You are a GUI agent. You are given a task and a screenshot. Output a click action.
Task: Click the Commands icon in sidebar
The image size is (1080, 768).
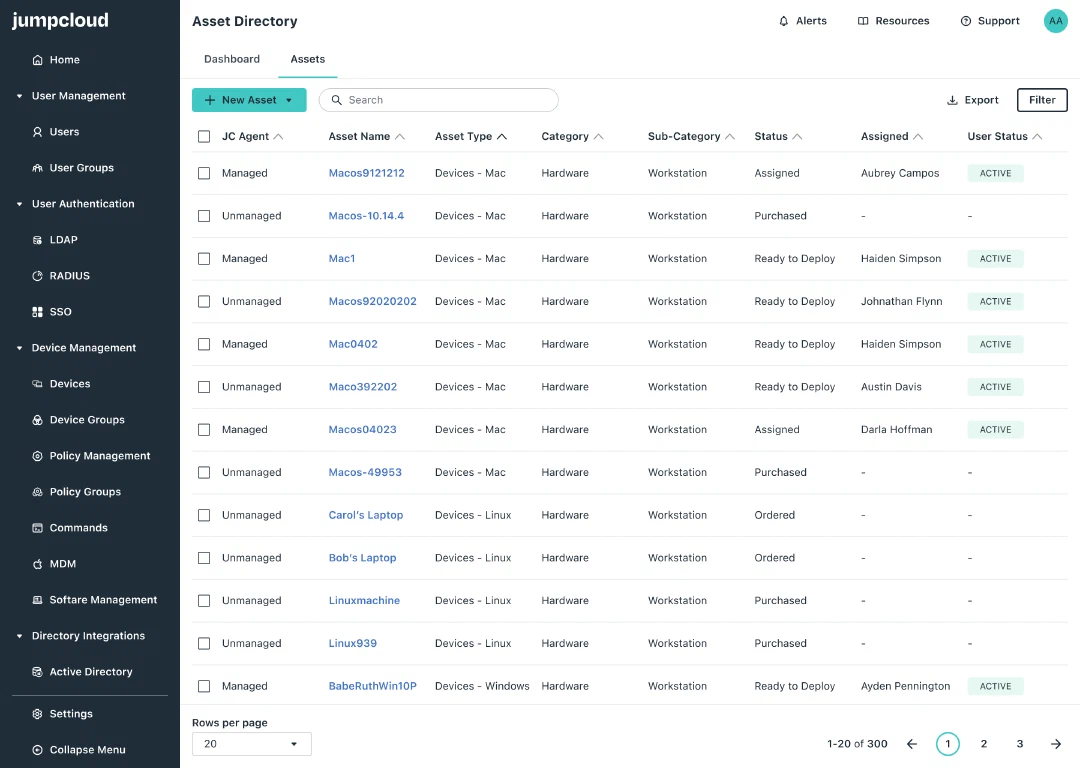37,528
